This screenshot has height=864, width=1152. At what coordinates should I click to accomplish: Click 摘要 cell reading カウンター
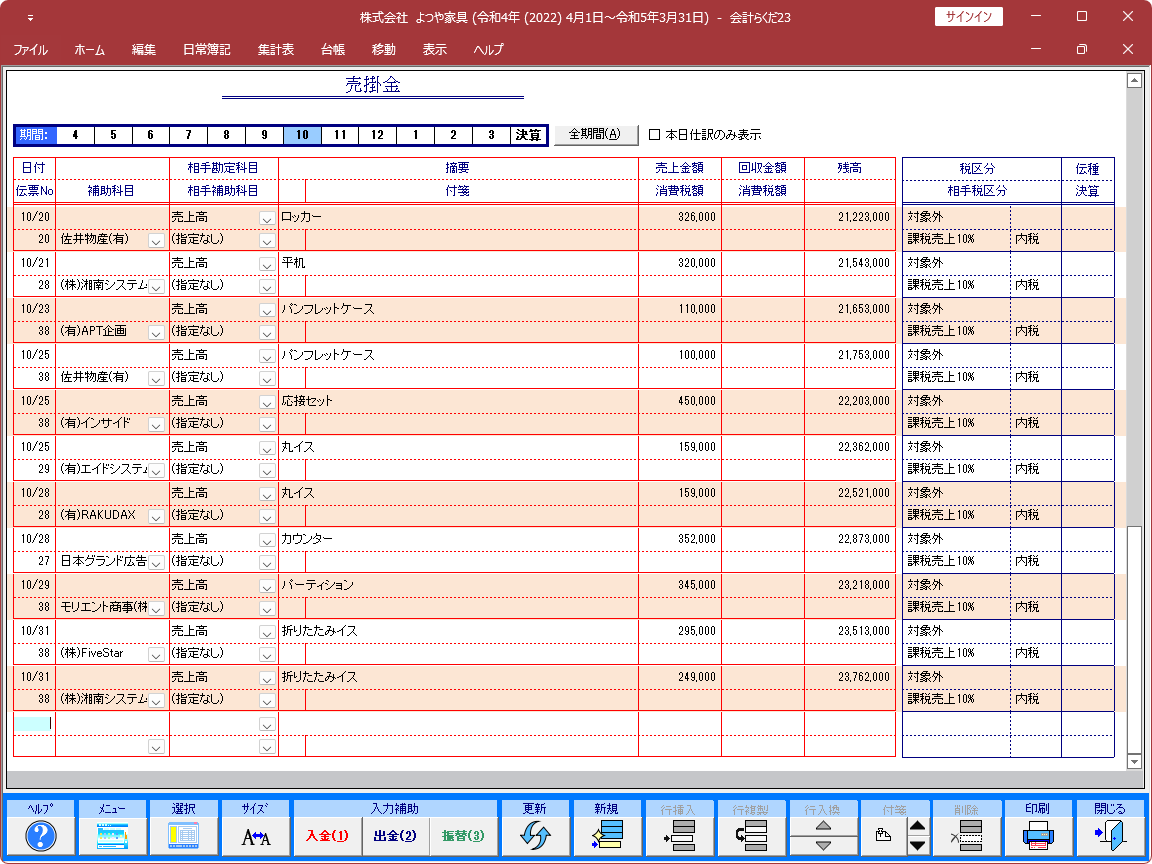[x=458, y=540]
